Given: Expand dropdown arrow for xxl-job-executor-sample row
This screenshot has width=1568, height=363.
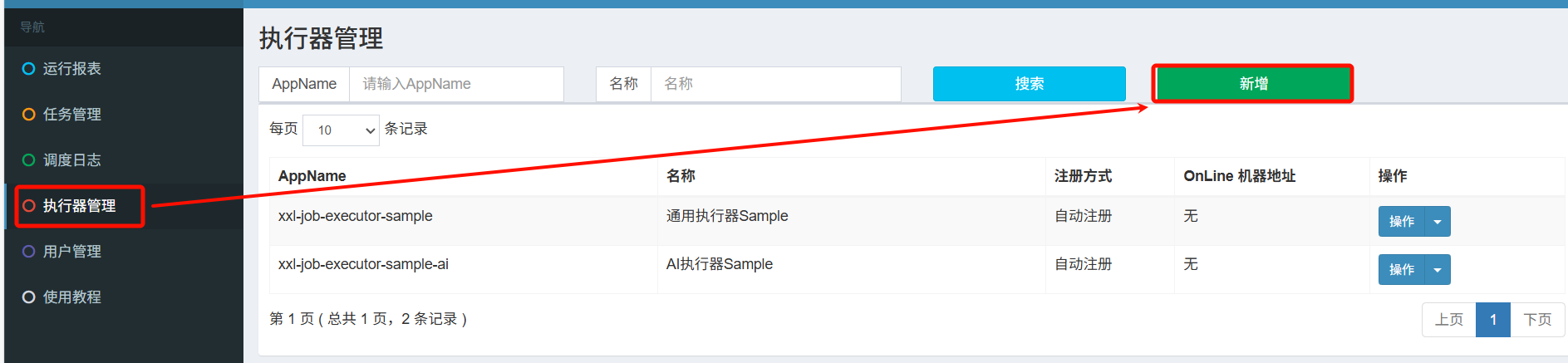Looking at the screenshot, I should tap(1438, 222).
